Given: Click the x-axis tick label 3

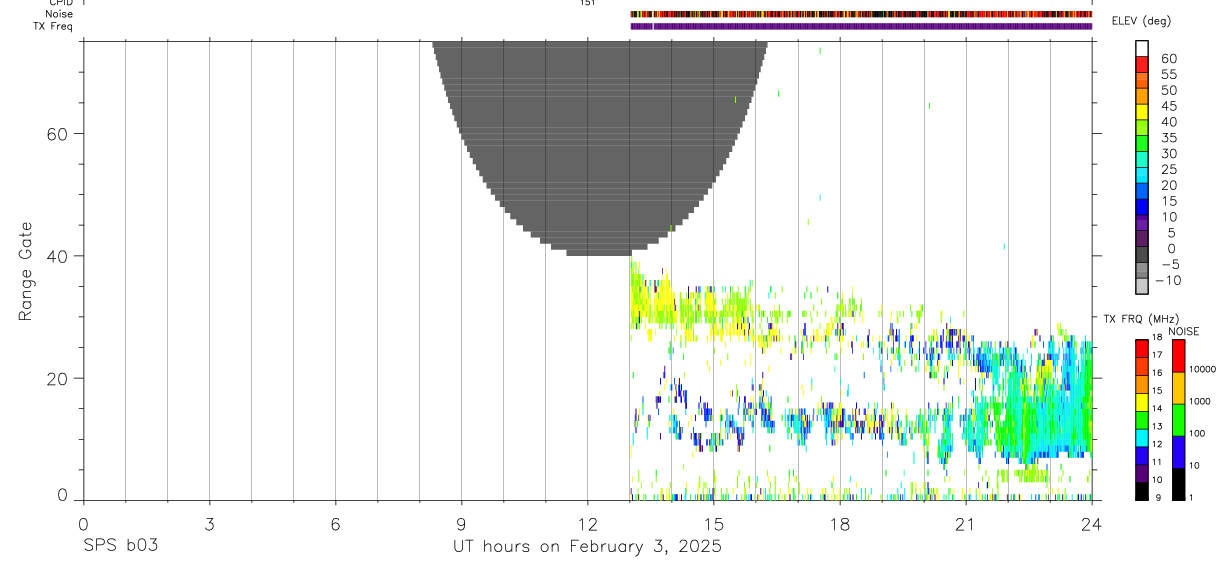Looking at the screenshot, I should point(209,524).
